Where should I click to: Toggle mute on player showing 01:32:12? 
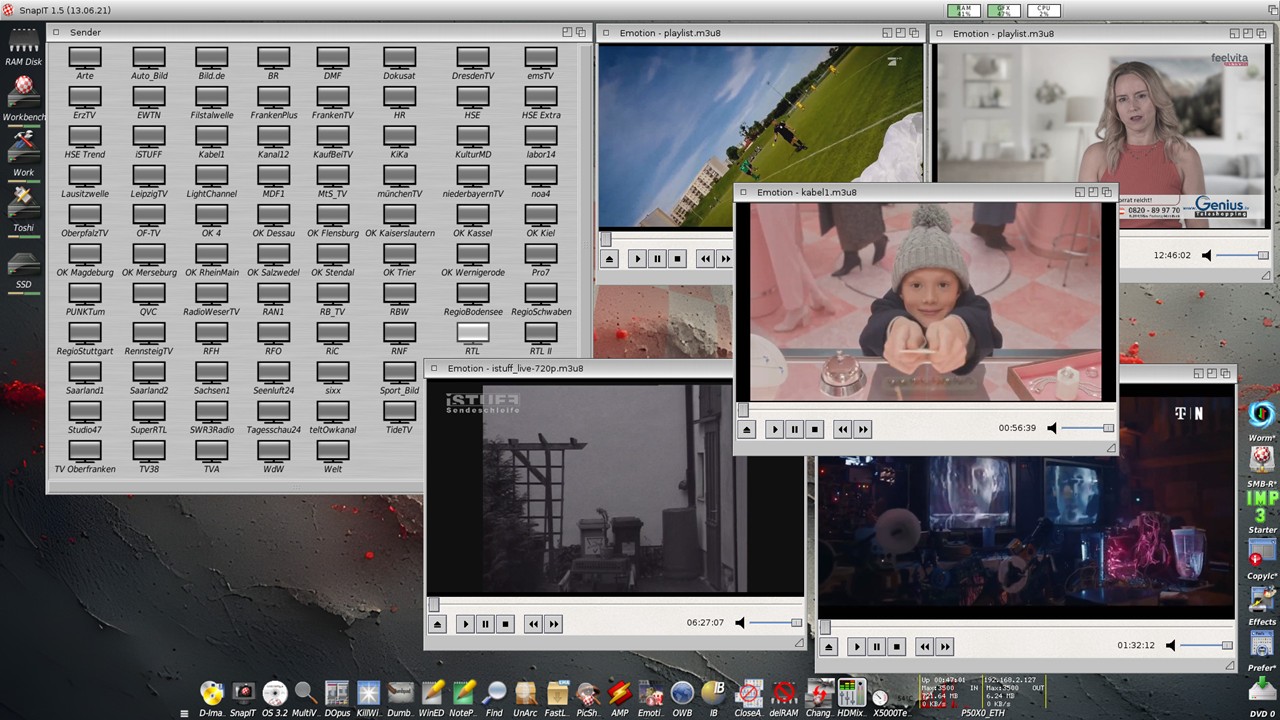[1171, 646]
